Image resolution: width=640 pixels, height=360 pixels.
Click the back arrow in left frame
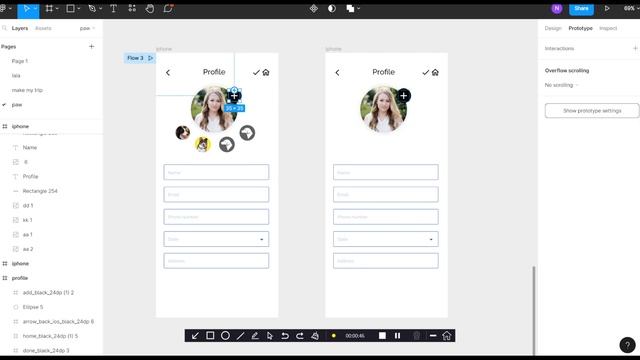pyautogui.click(x=168, y=73)
